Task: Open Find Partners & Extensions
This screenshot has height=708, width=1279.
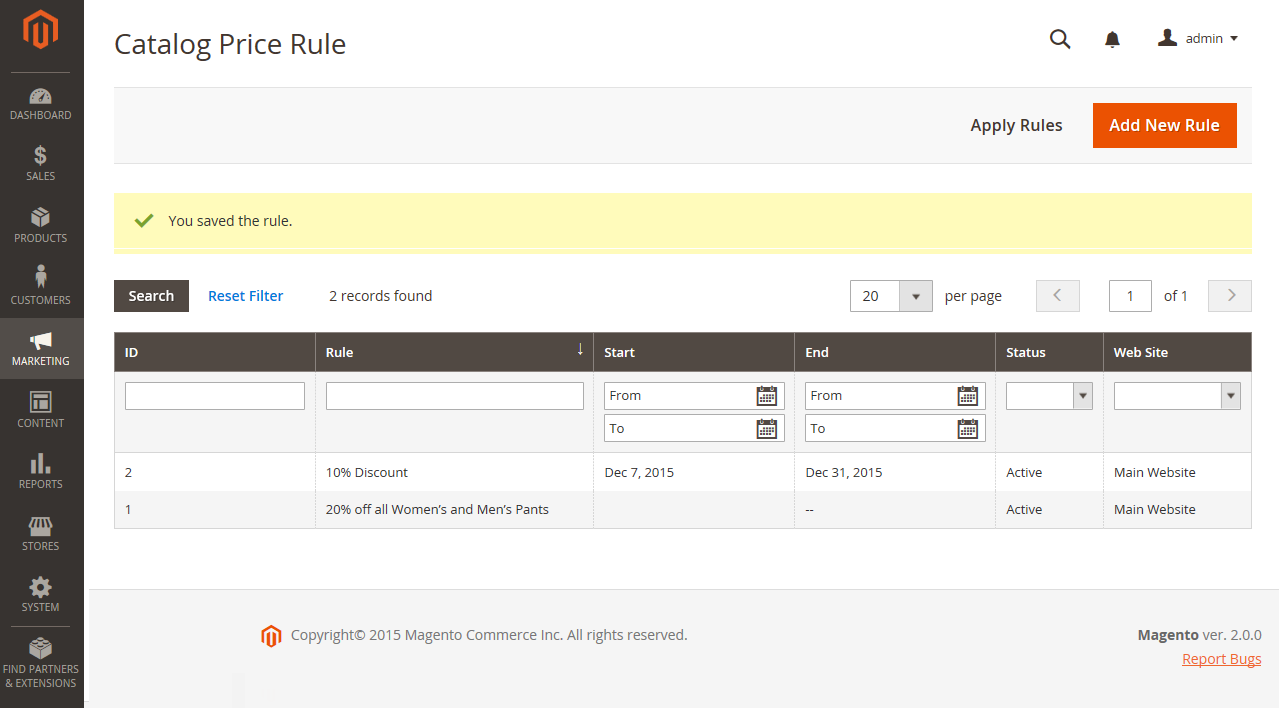Action: click(41, 663)
